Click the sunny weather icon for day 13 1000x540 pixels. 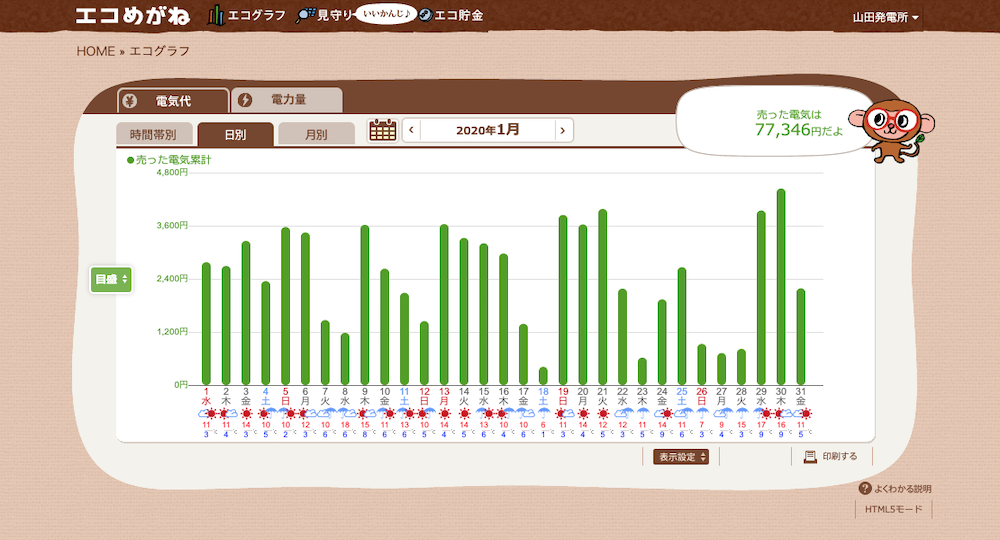pos(445,414)
